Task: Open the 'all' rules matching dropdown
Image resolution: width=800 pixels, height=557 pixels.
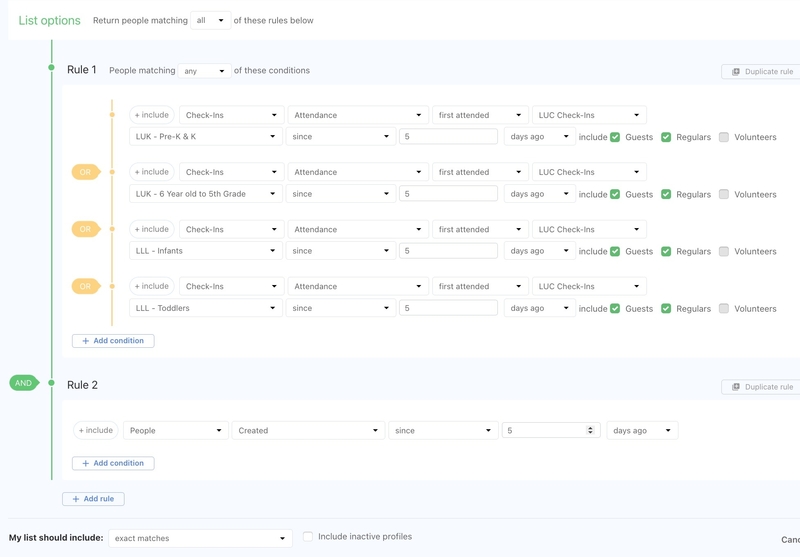Action: pos(210,20)
